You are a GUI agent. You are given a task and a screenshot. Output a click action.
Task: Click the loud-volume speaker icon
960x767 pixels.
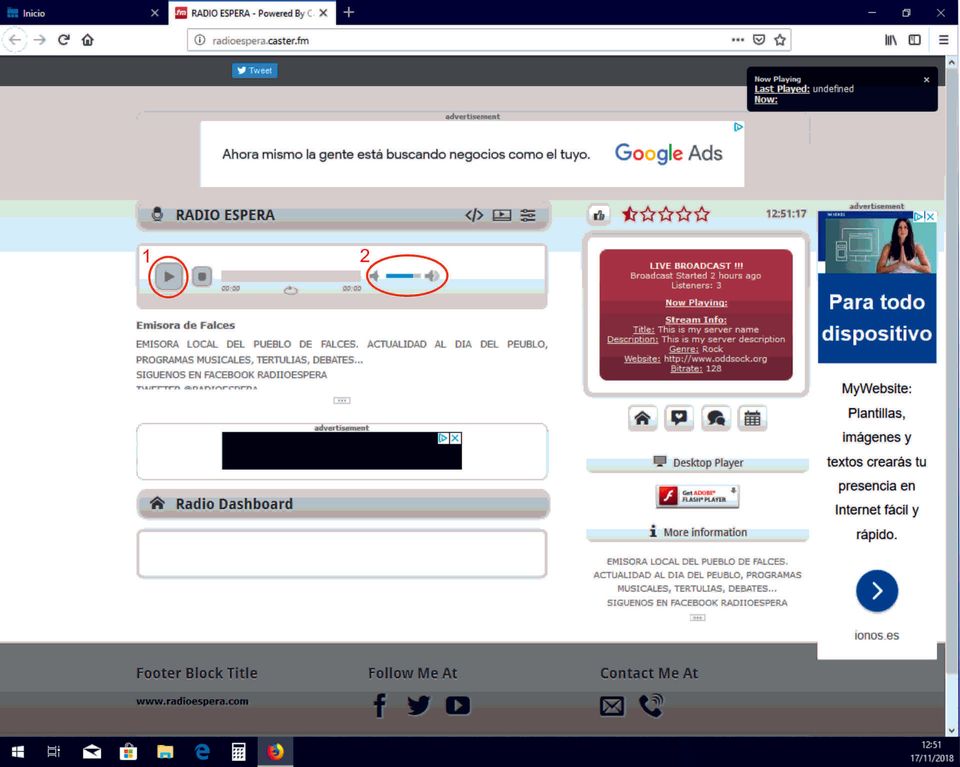pos(432,276)
